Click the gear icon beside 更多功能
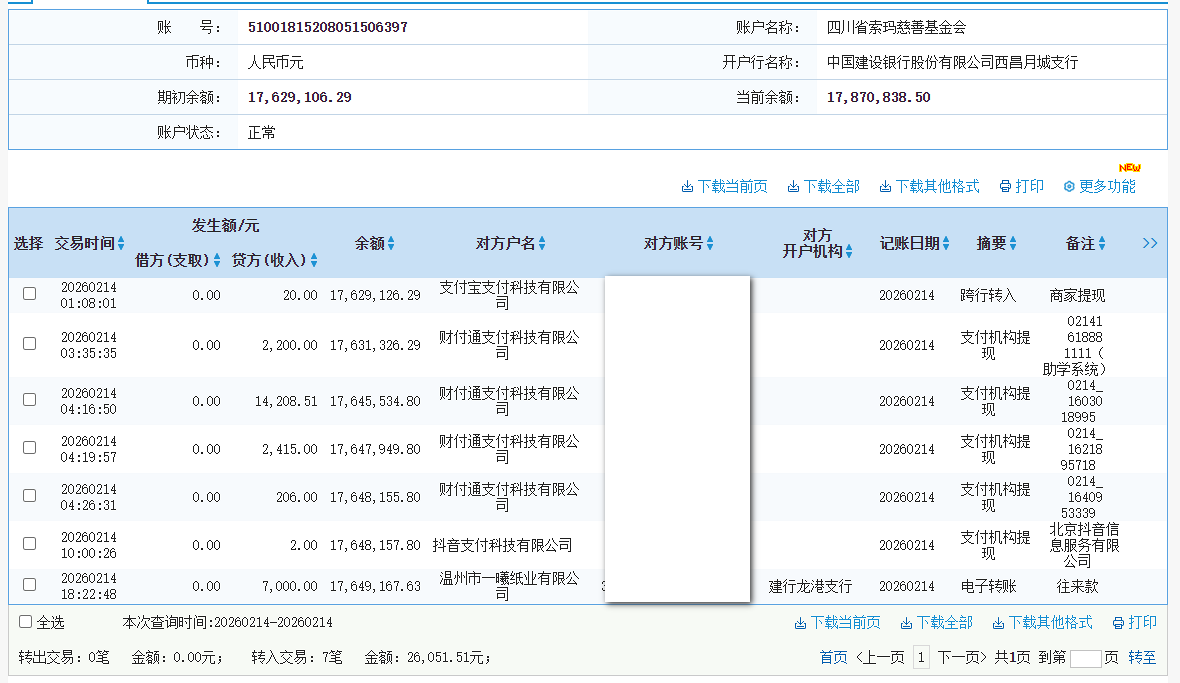1180x683 pixels. (x=1068, y=185)
